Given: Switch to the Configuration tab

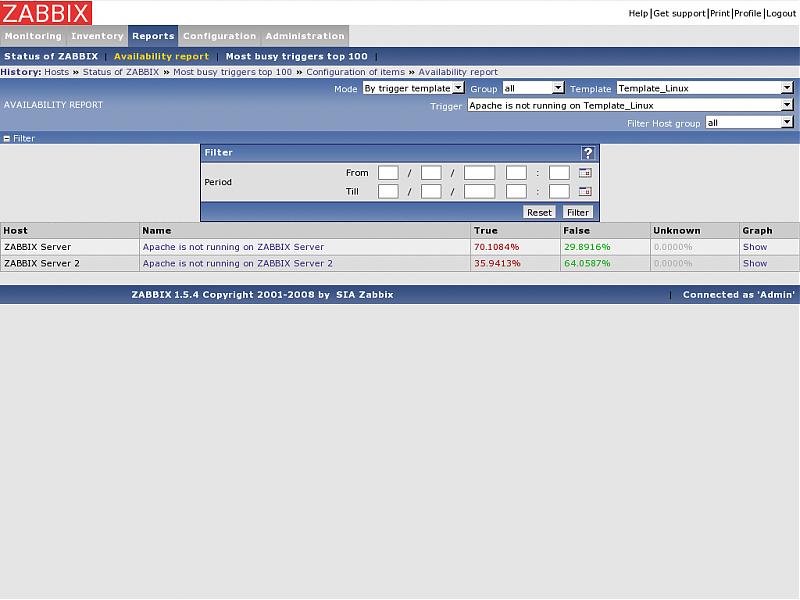Looking at the screenshot, I should (x=219, y=36).
